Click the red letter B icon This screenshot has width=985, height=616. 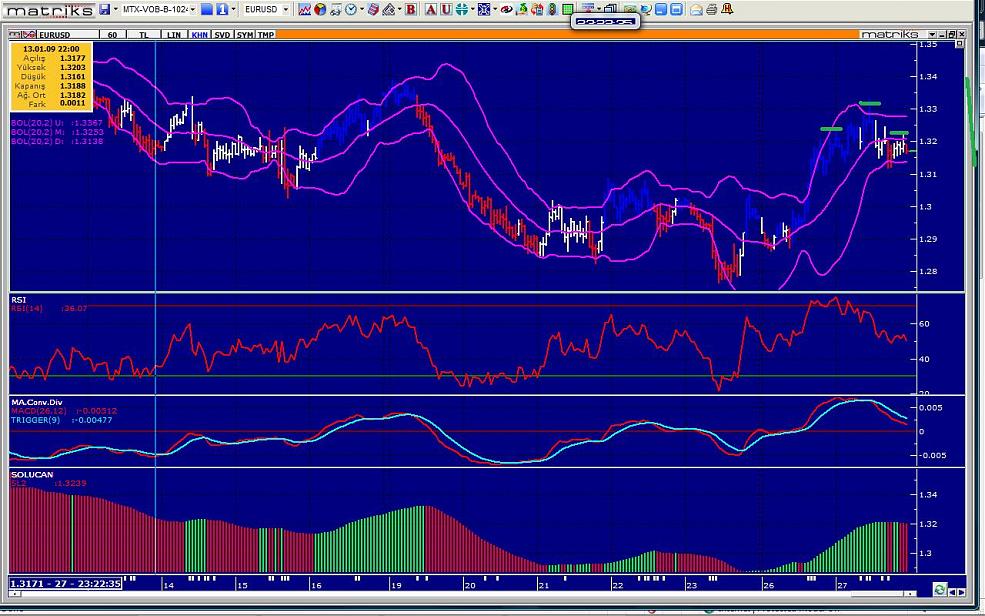click(411, 10)
